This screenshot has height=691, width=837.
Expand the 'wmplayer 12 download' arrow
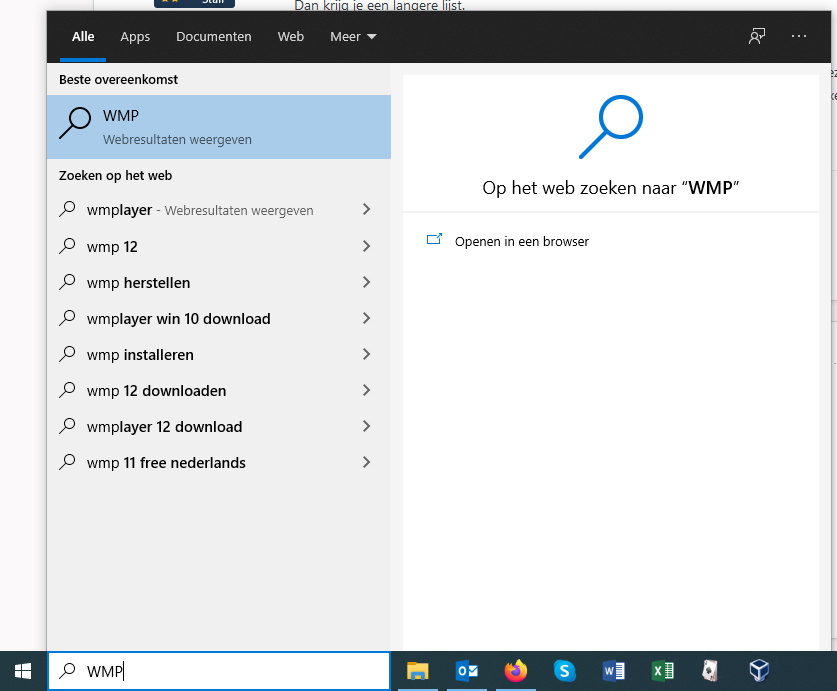click(x=366, y=426)
